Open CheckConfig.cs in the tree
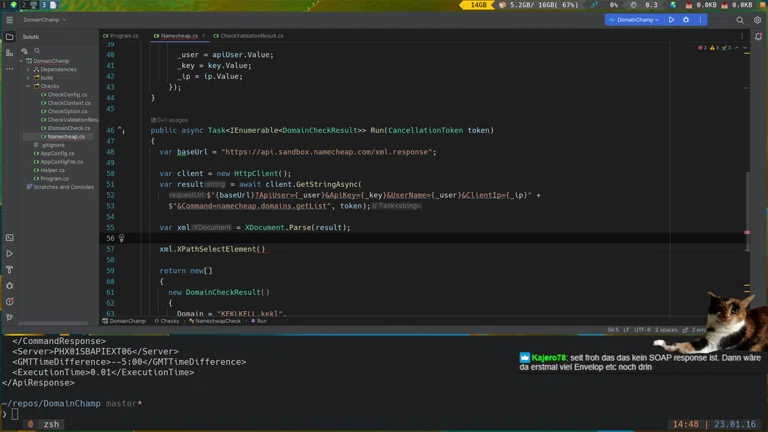 tap(64, 95)
